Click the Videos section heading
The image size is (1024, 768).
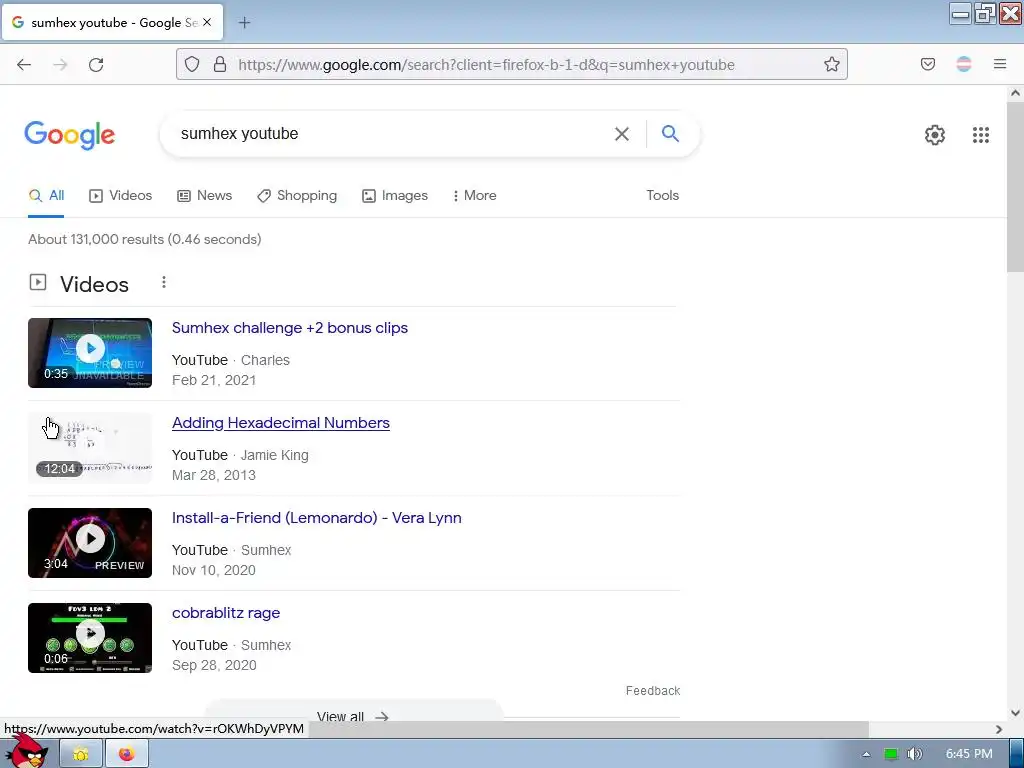tap(94, 284)
